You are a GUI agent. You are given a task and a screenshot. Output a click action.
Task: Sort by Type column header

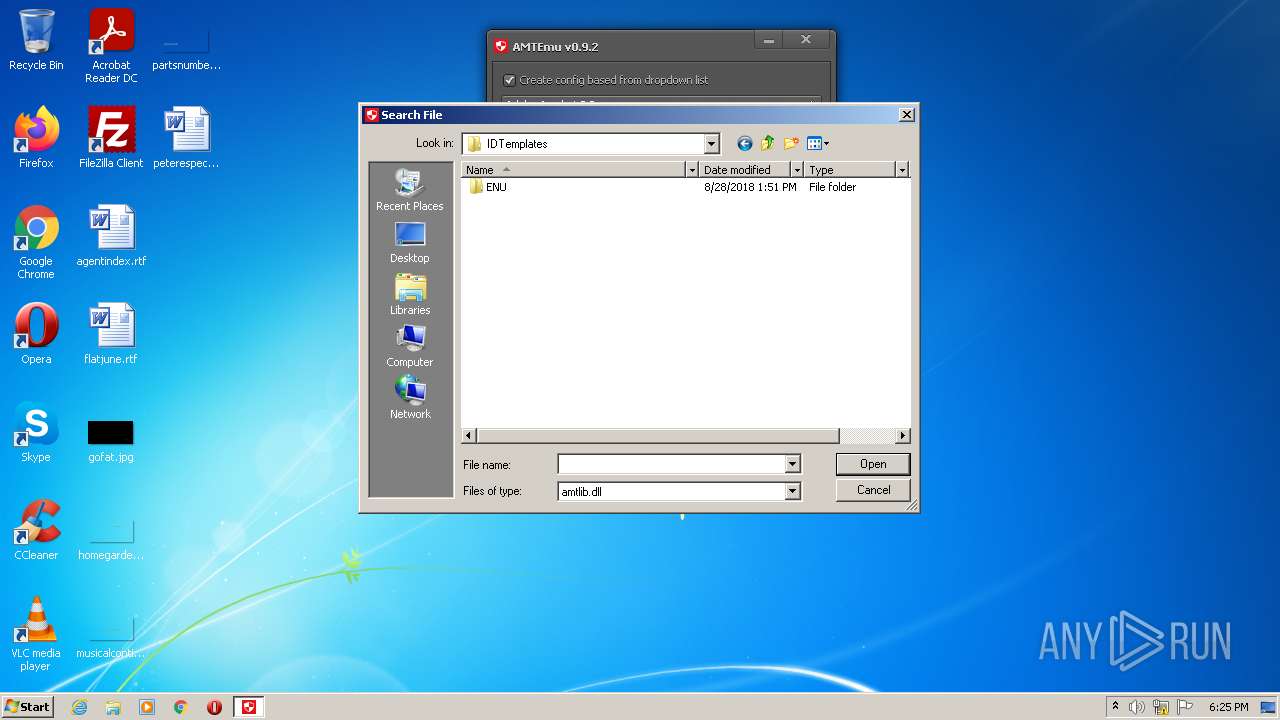point(850,170)
